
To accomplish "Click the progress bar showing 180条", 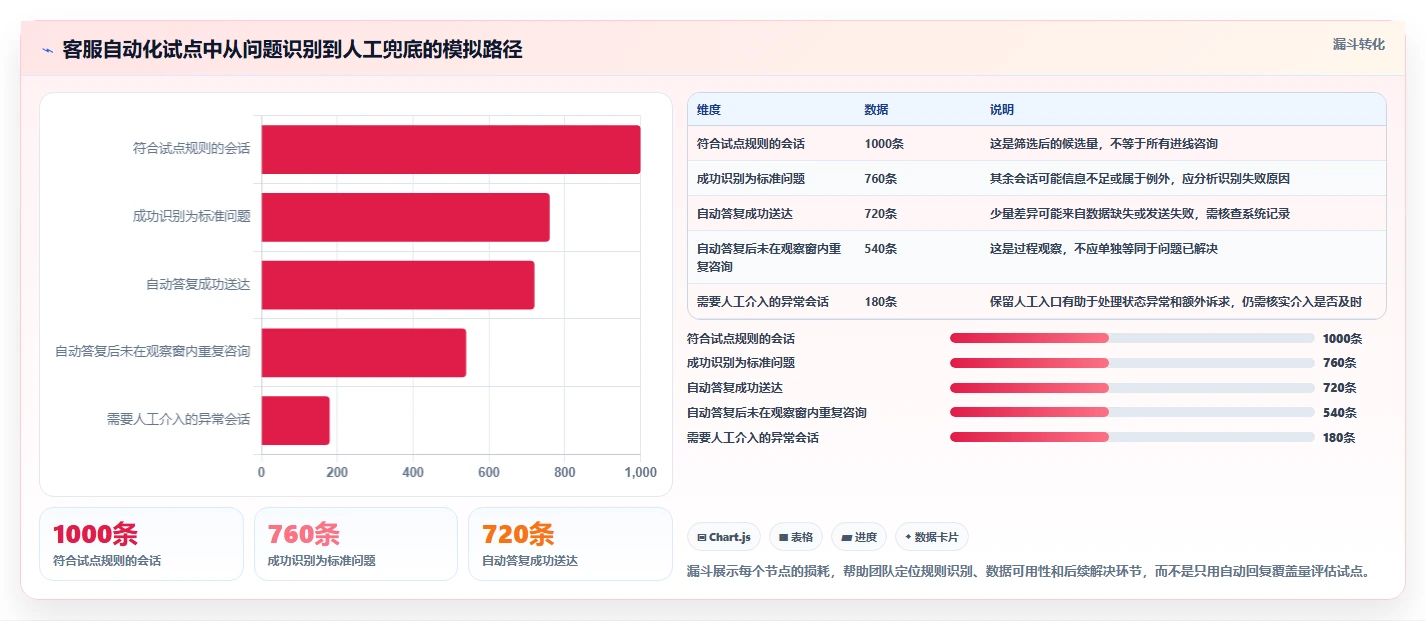I will click(1132, 437).
